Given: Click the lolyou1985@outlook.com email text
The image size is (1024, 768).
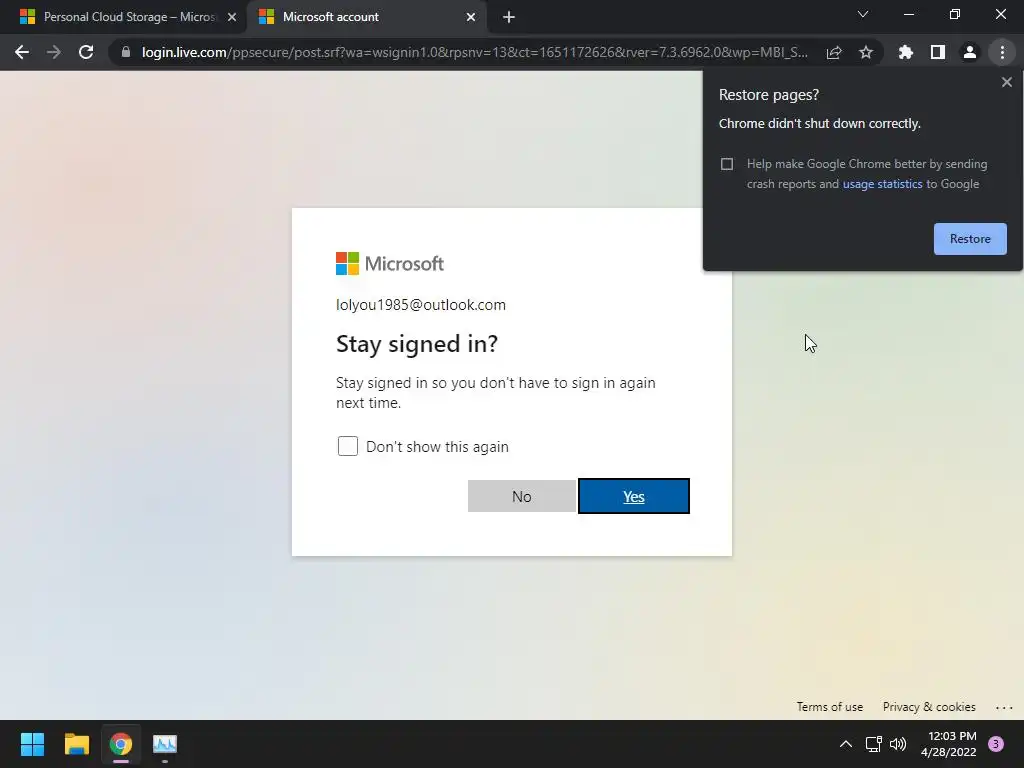Looking at the screenshot, I should tap(421, 305).
